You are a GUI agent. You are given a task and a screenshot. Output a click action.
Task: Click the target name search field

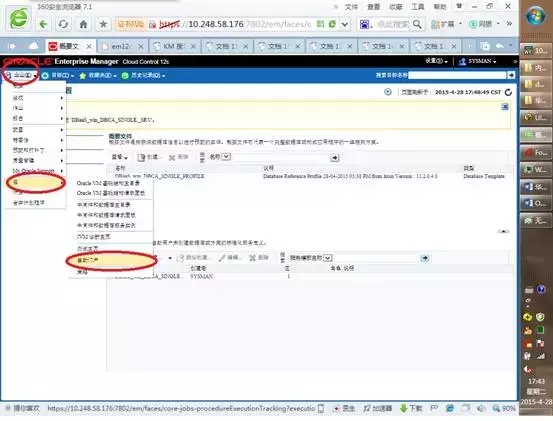click(x=457, y=75)
